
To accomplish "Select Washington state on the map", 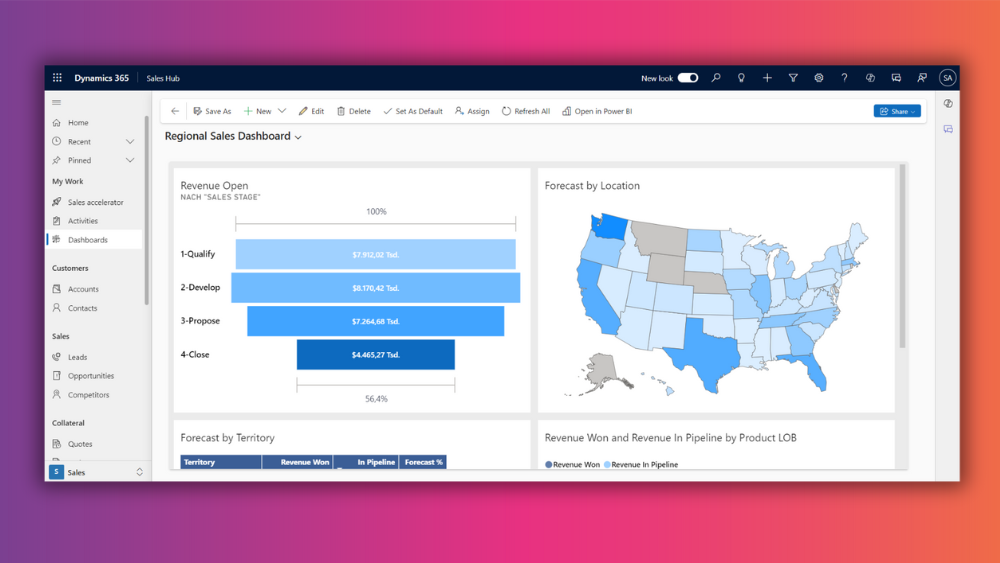I will (611, 226).
